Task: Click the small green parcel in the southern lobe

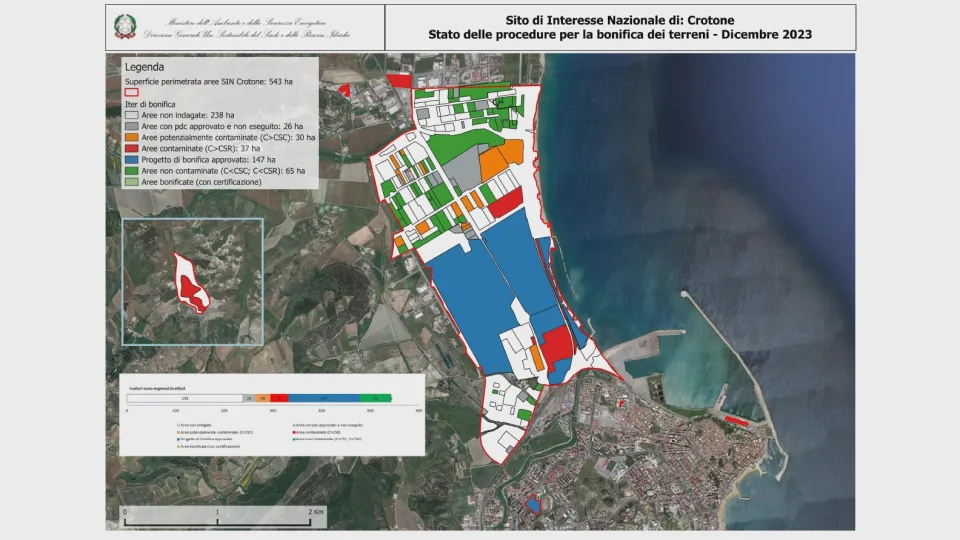Action: (x=524, y=414)
